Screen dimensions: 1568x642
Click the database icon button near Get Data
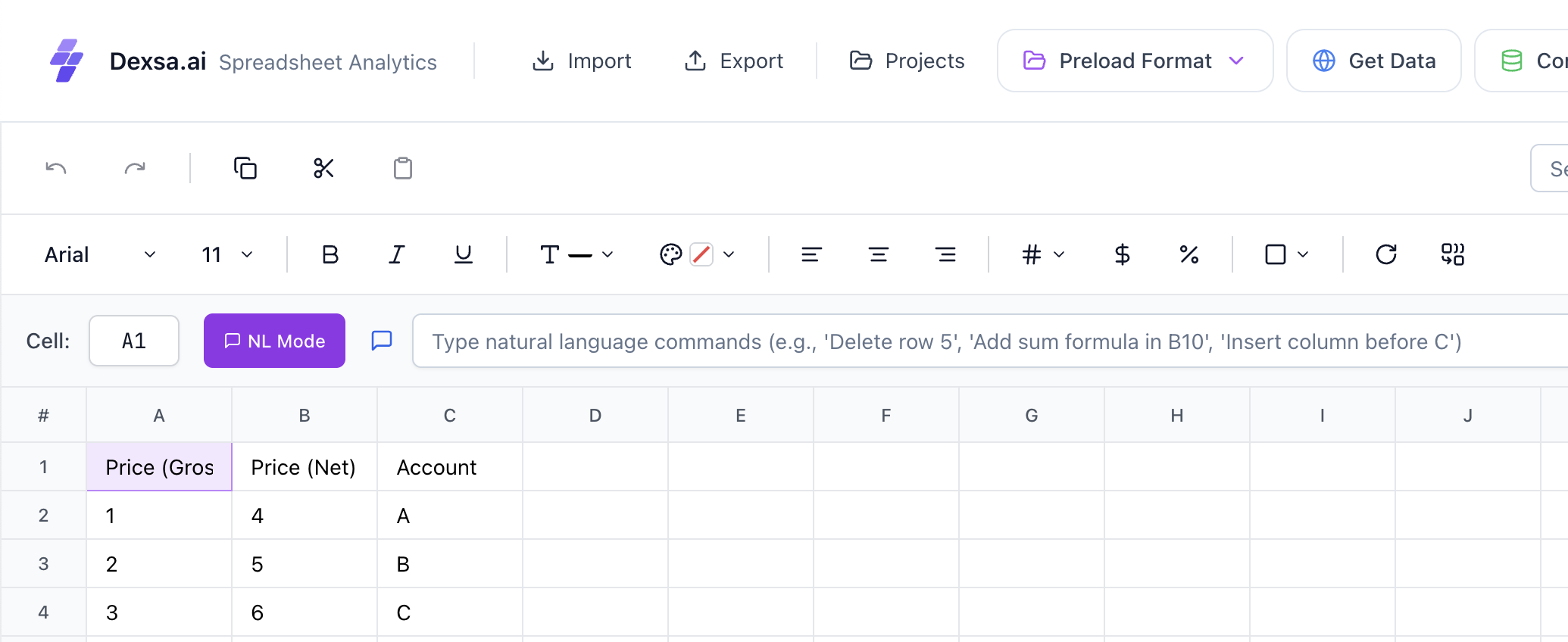1521,61
